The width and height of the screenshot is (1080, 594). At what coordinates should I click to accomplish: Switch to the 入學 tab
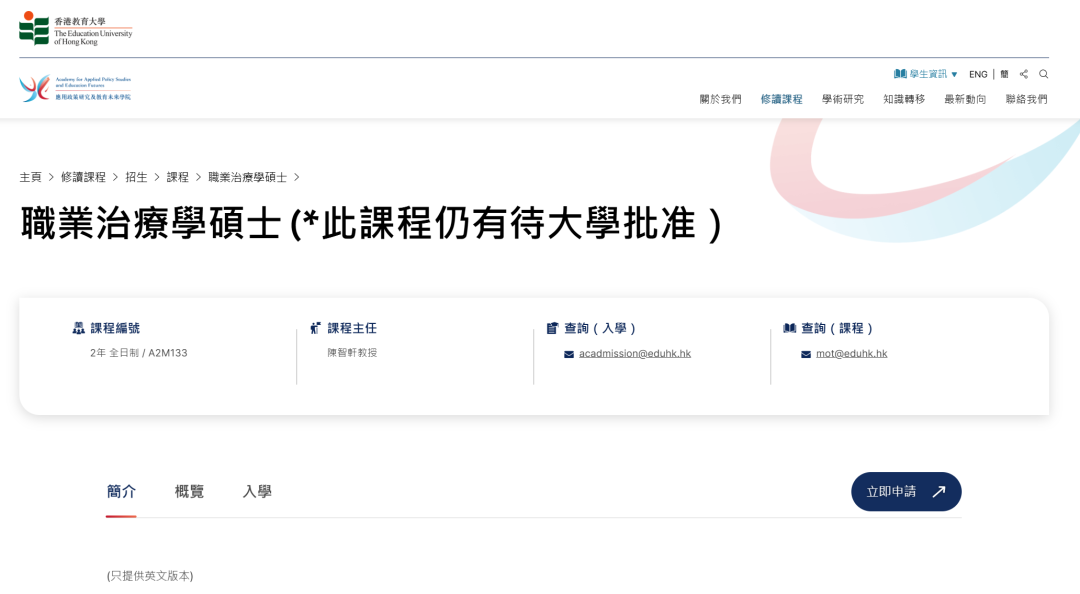pyautogui.click(x=257, y=491)
